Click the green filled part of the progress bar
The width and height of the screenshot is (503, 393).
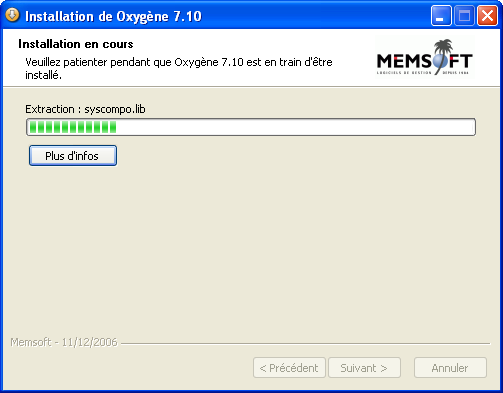pyautogui.click(x=73, y=127)
